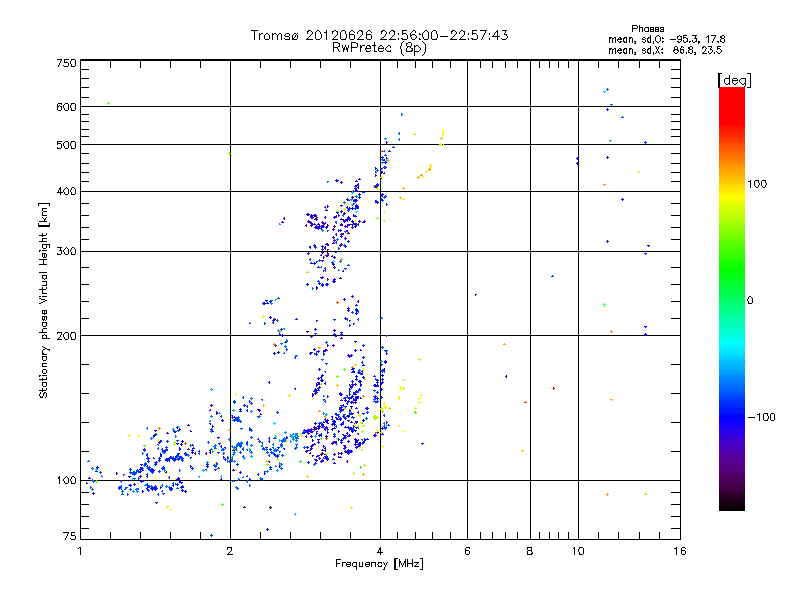Viewport: 800px width, 600px height.
Task: Select the "mean, sd,O: -95.3, 17.8" line
Action: 666,39
